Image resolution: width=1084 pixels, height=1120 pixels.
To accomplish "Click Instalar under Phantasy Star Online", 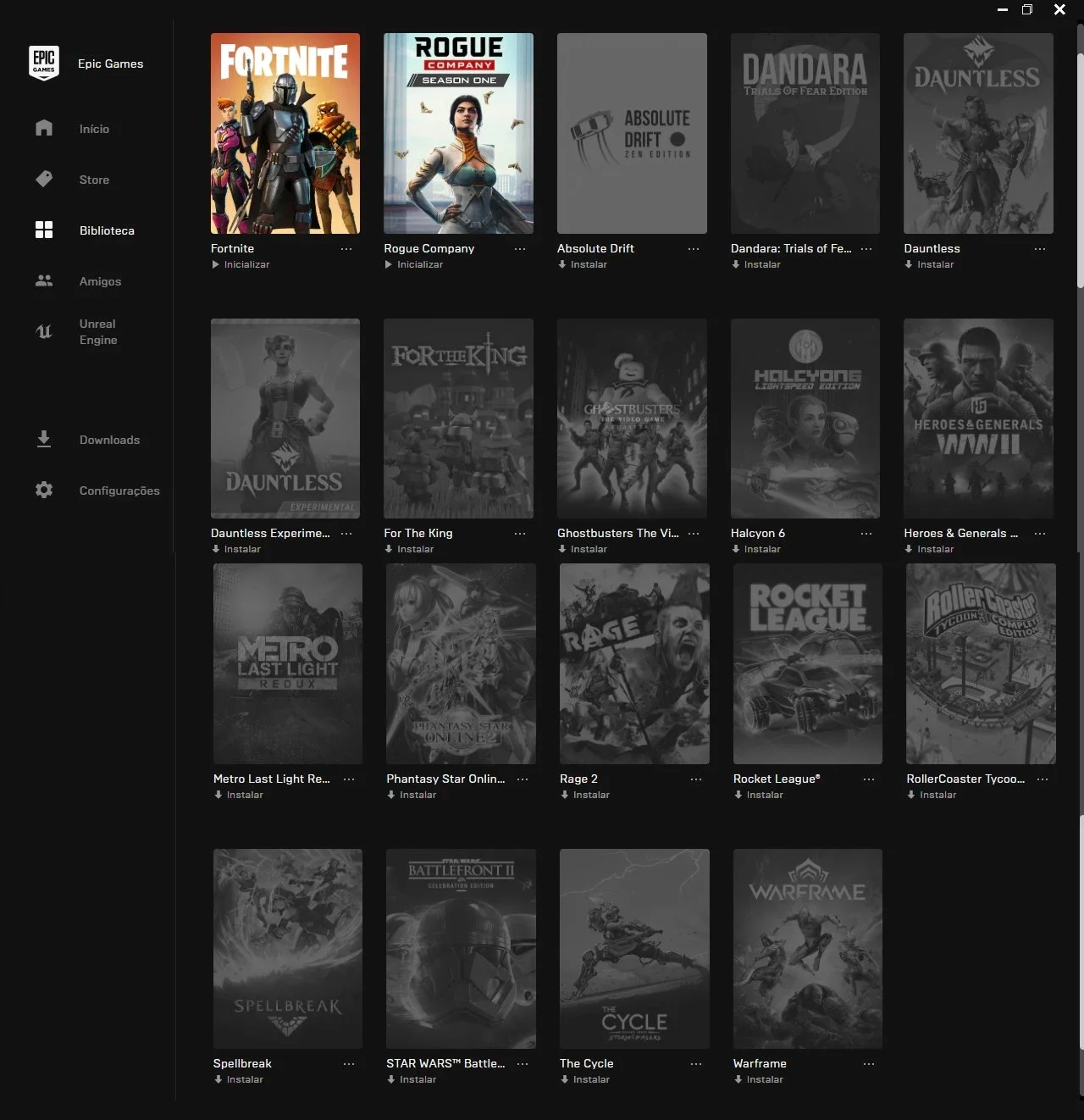I will [x=418, y=795].
